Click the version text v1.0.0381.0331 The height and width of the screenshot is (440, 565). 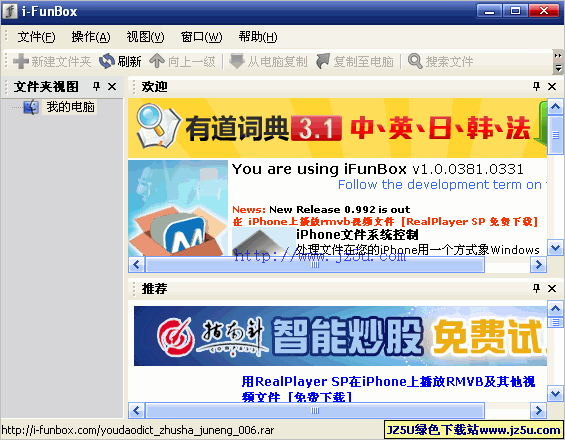pos(468,169)
